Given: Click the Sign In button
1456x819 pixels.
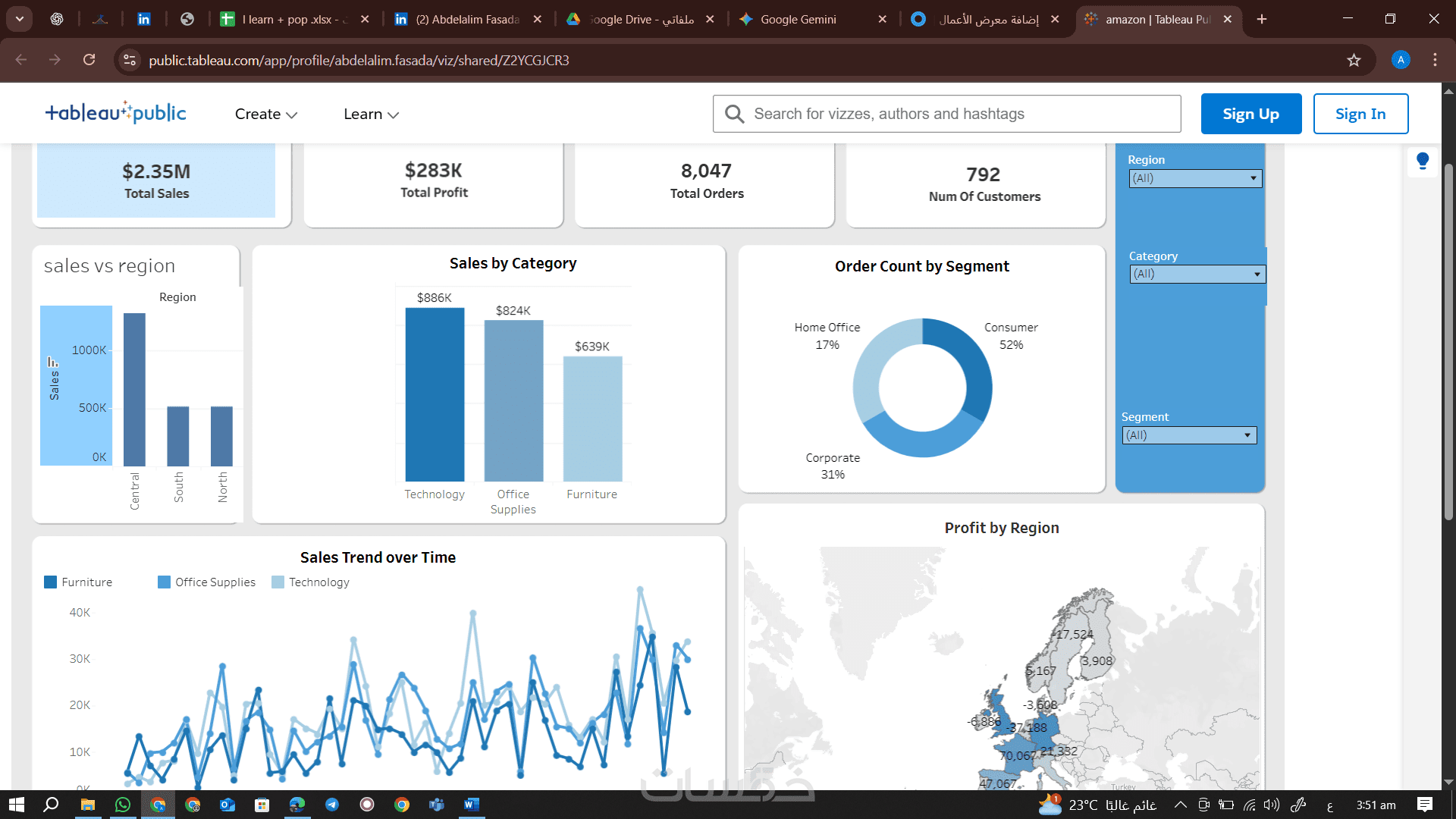Looking at the screenshot, I should [1360, 114].
